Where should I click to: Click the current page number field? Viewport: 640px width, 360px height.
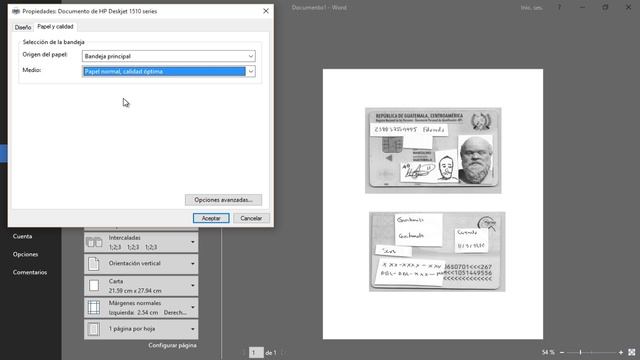click(x=256, y=353)
